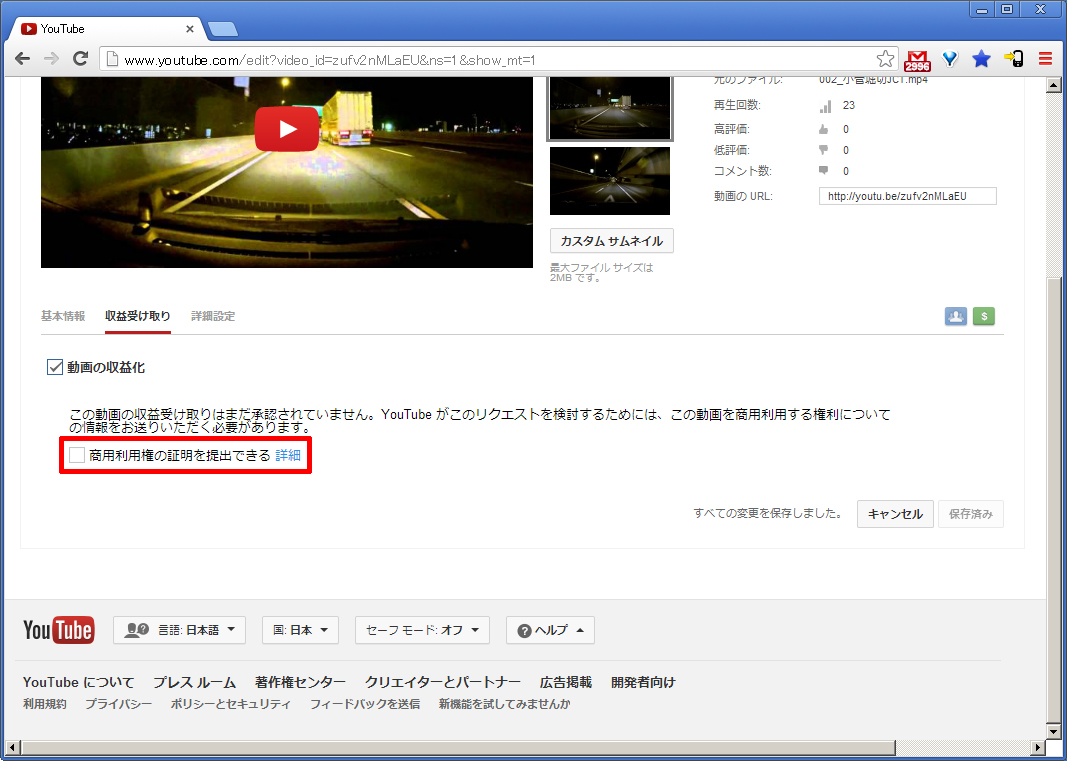Open the Chrome menu hamburger icon

point(1046,59)
